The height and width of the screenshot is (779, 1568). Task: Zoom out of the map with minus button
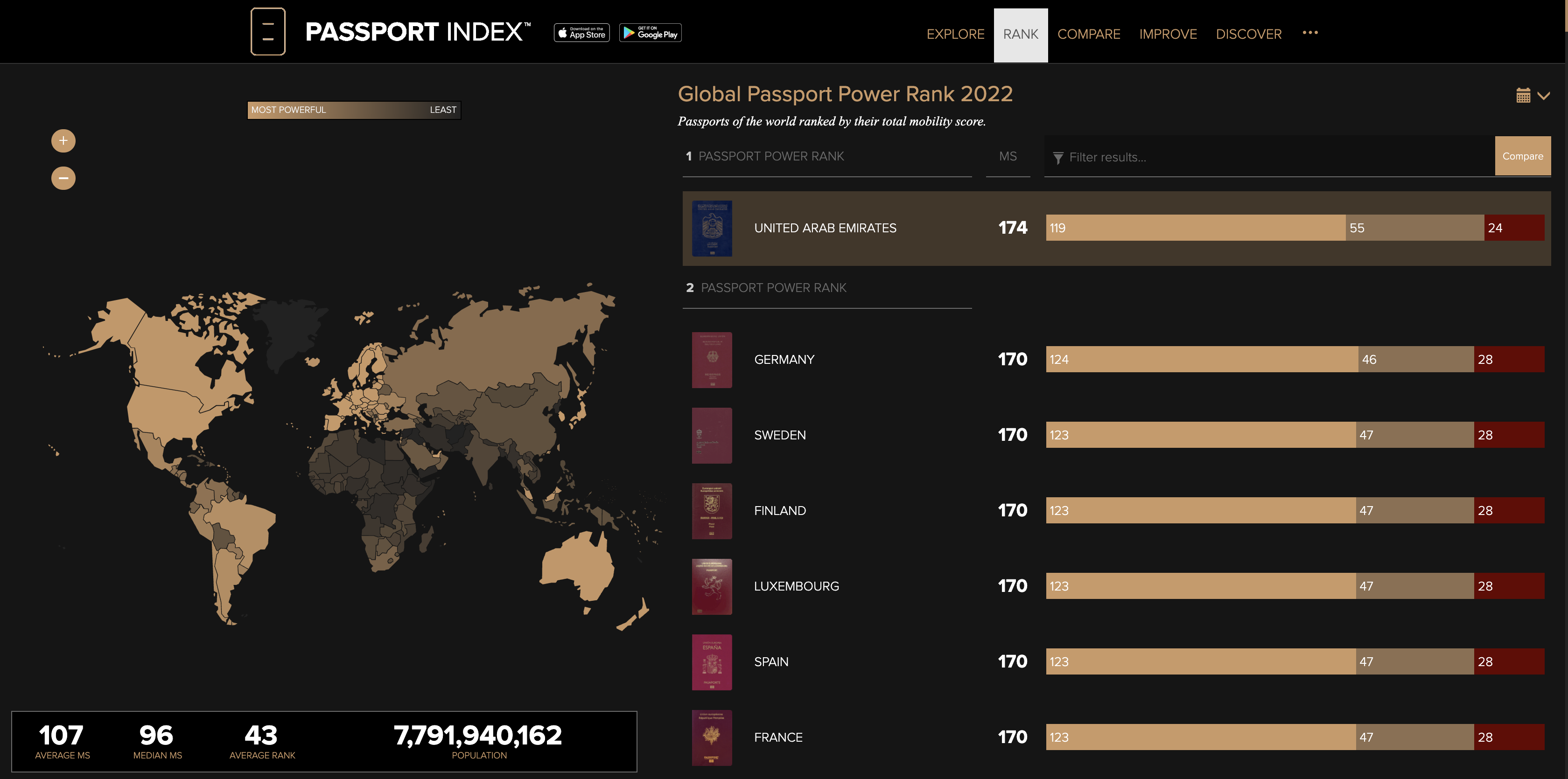coord(63,178)
